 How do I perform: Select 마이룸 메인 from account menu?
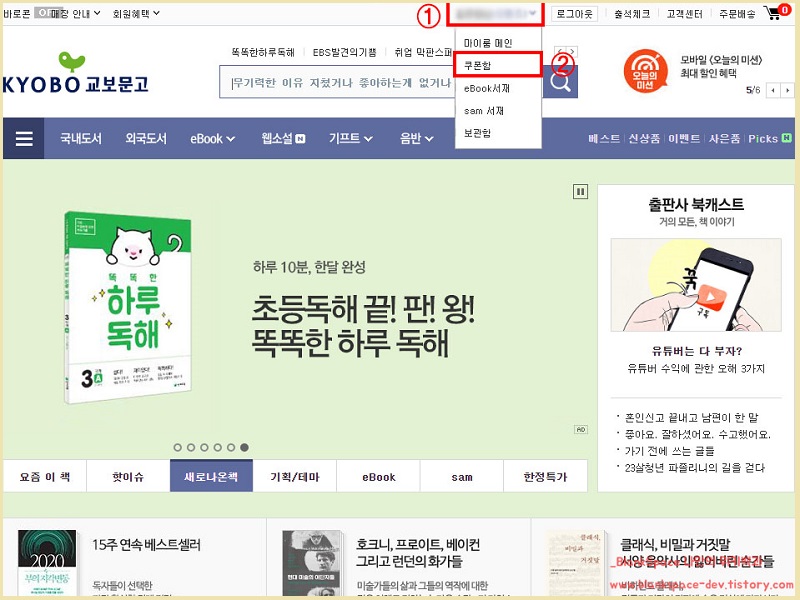(x=488, y=43)
